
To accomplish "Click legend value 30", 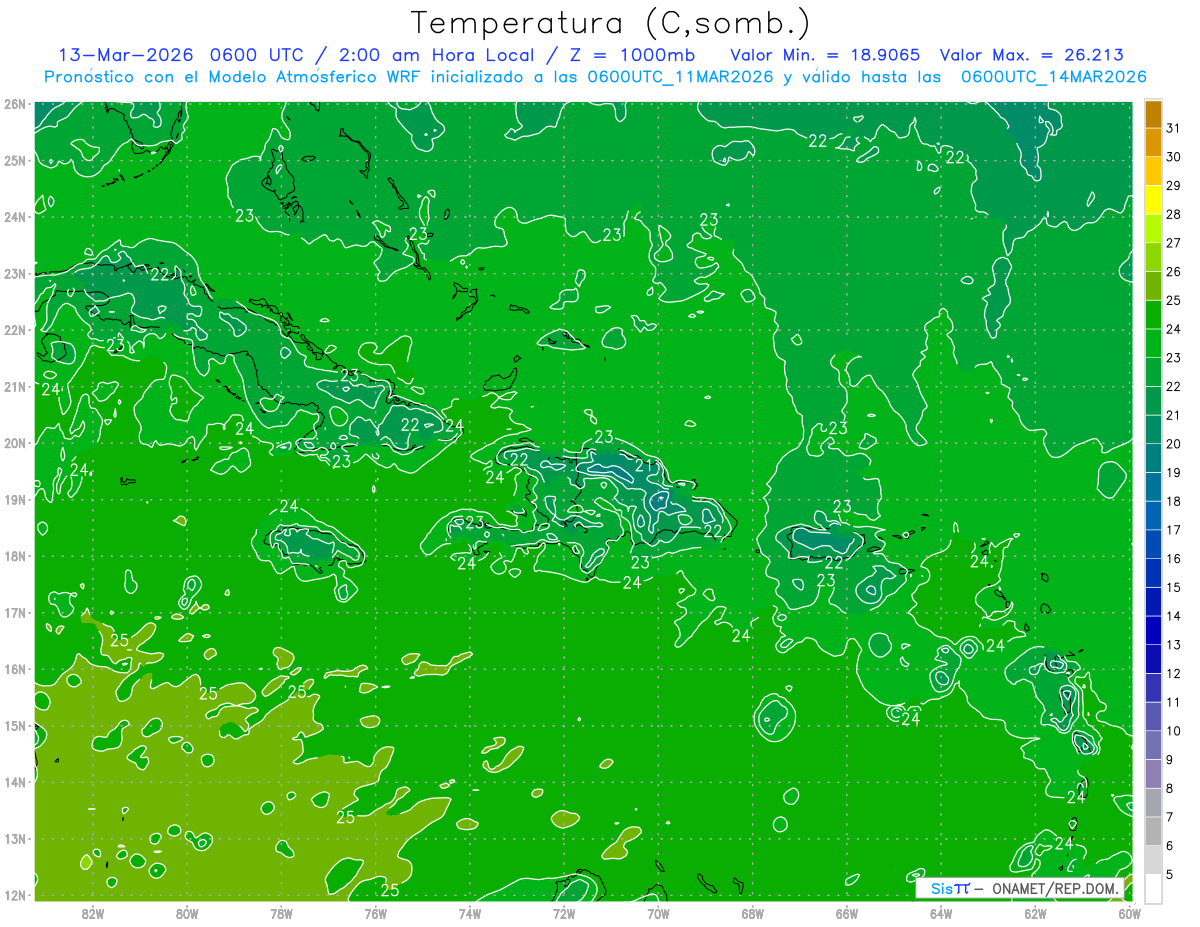I will [1174, 157].
